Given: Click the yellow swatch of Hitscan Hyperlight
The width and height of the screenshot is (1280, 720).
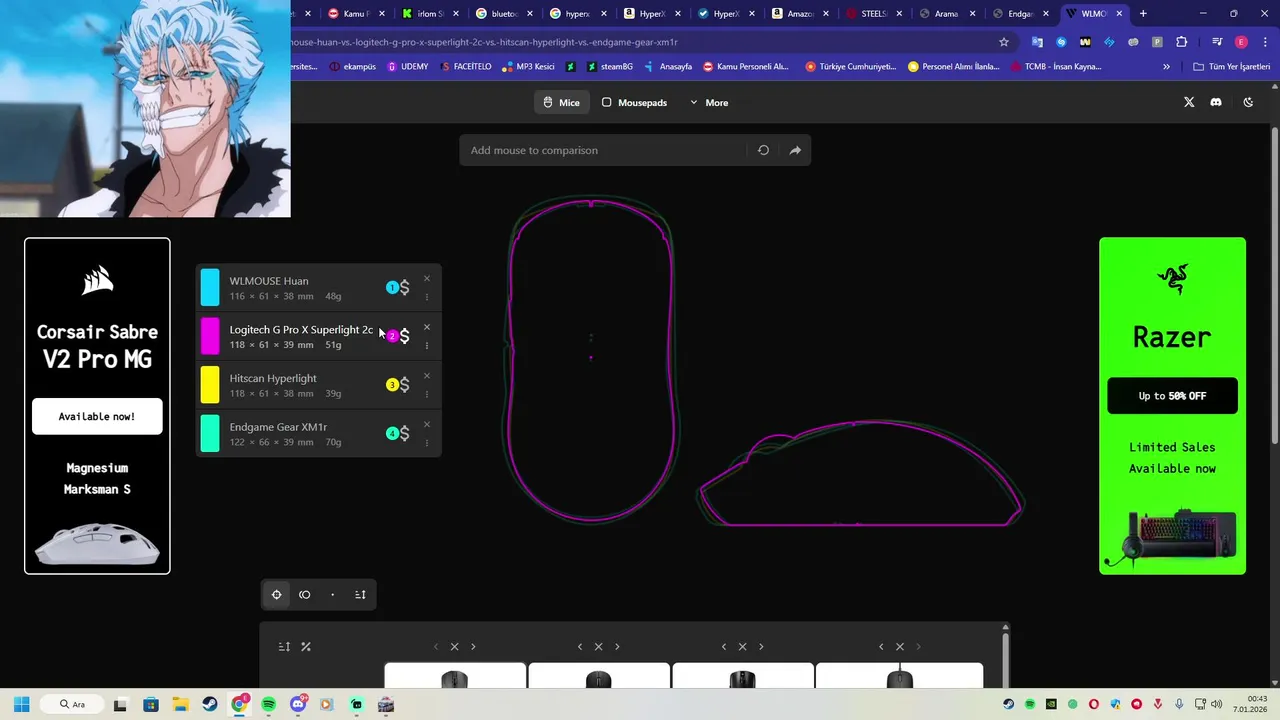Looking at the screenshot, I should point(210,385).
